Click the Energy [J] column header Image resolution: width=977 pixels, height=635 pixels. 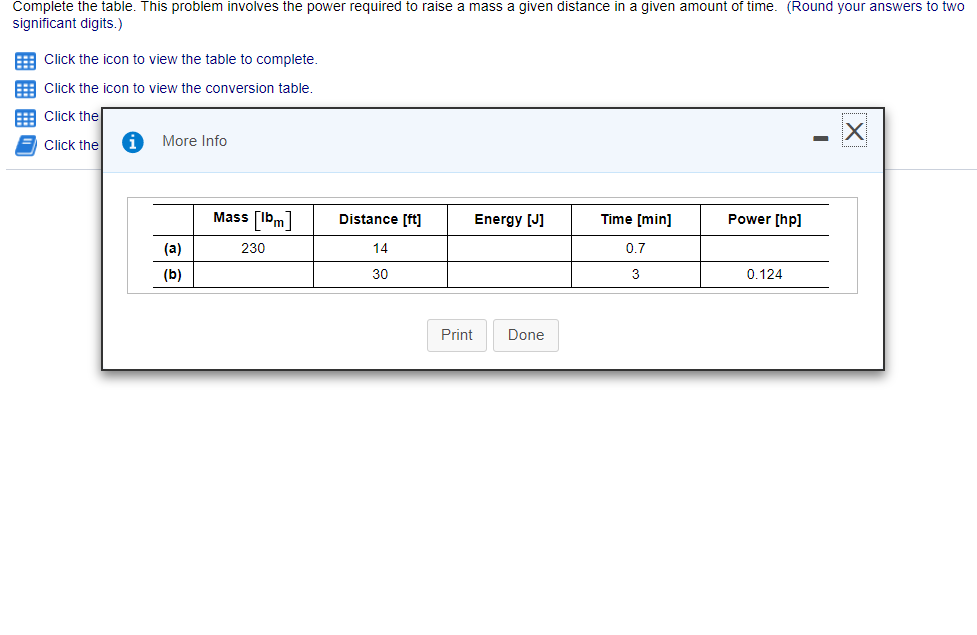click(x=509, y=219)
